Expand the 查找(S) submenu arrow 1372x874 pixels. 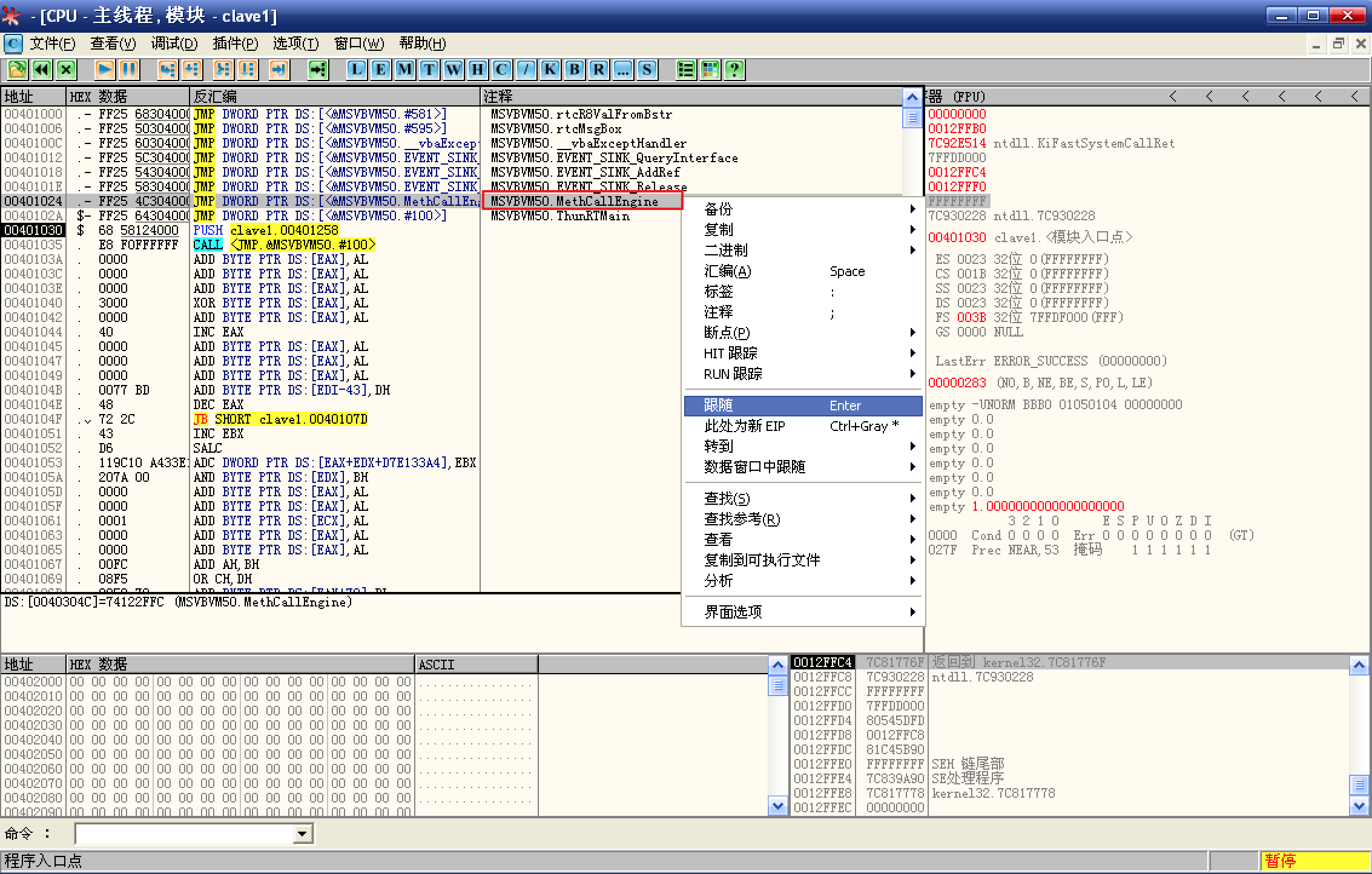coord(912,498)
